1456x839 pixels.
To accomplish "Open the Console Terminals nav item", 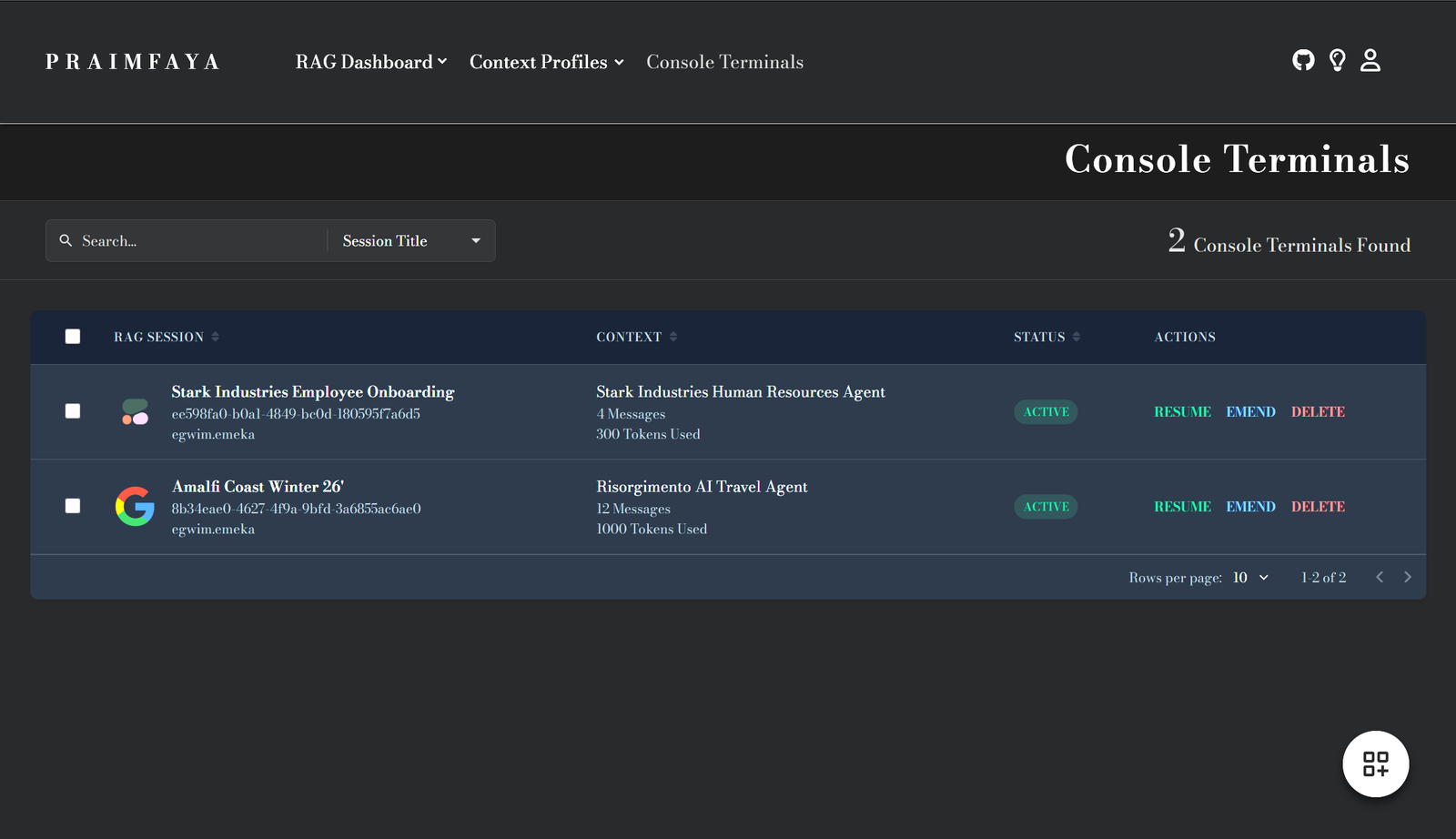I will (725, 62).
